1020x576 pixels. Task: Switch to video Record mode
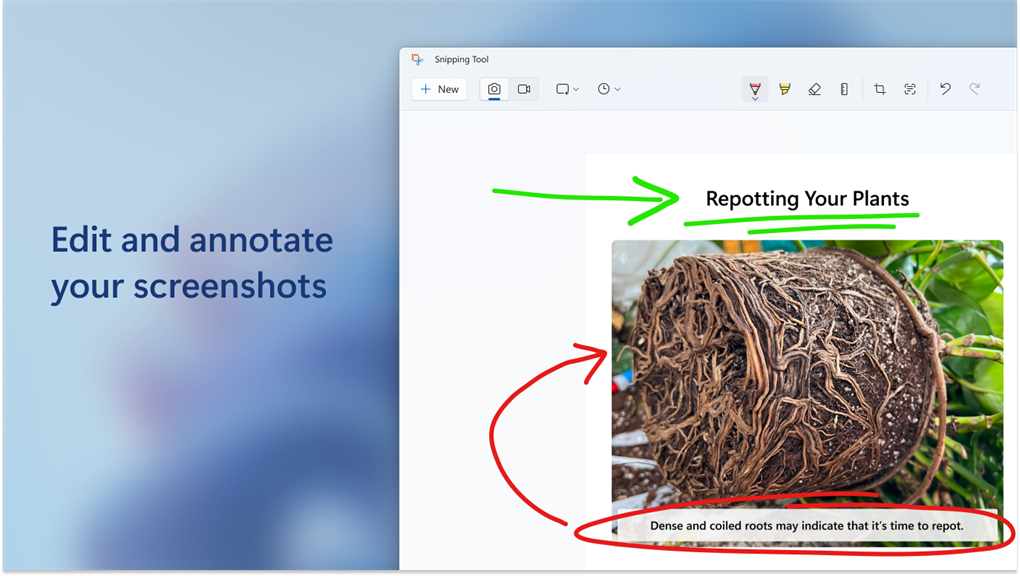pos(524,89)
